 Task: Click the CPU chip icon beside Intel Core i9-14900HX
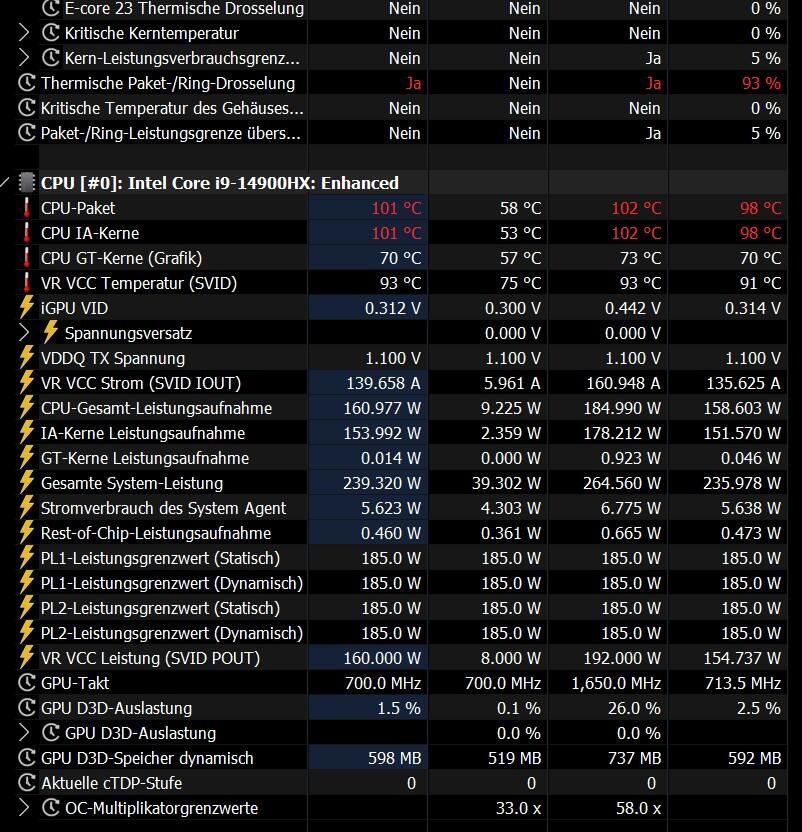[27, 183]
